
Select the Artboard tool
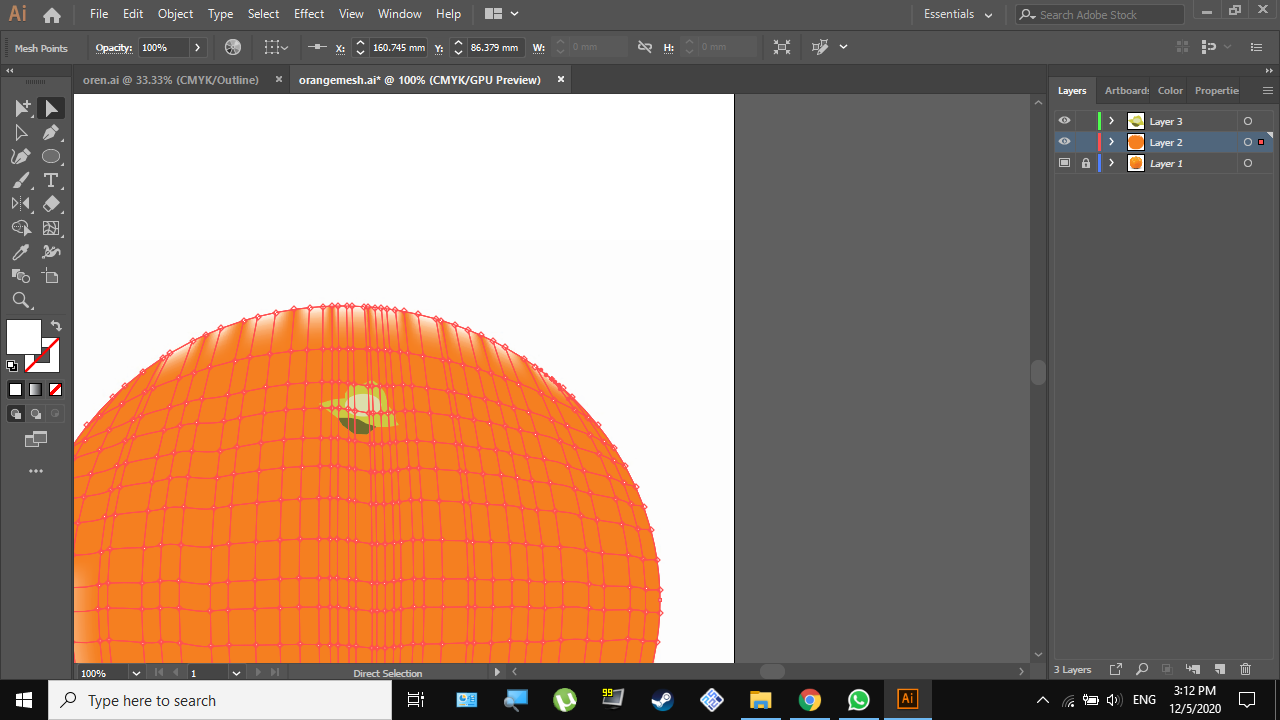tap(51, 276)
